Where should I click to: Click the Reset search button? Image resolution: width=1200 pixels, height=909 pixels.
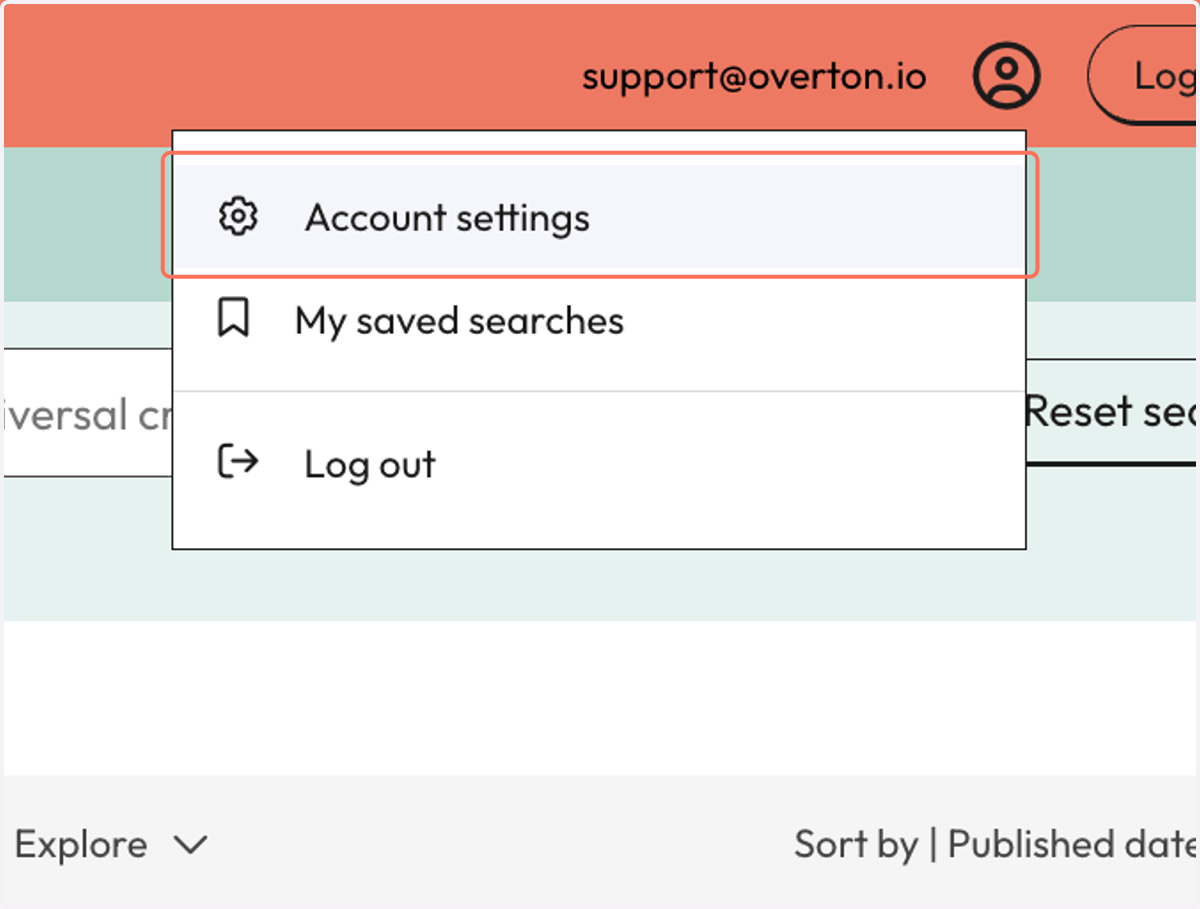point(1113,412)
